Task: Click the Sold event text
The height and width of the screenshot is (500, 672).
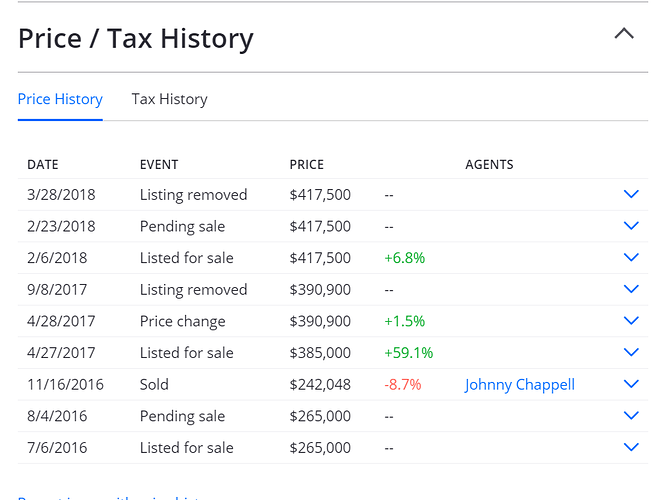Action: pos(154,385)
